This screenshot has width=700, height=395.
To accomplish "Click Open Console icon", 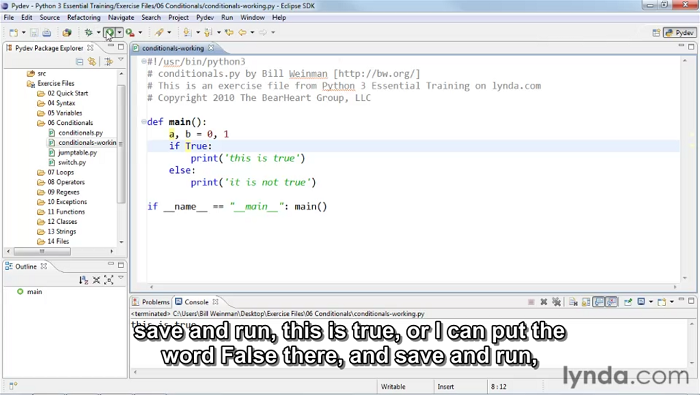I will coord(662,302).
